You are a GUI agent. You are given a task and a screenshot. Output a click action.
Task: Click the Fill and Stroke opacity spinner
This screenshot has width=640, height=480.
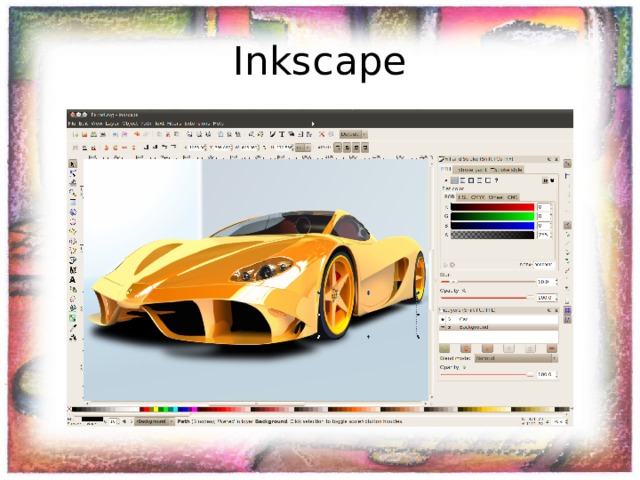click(x=547, y=298)
